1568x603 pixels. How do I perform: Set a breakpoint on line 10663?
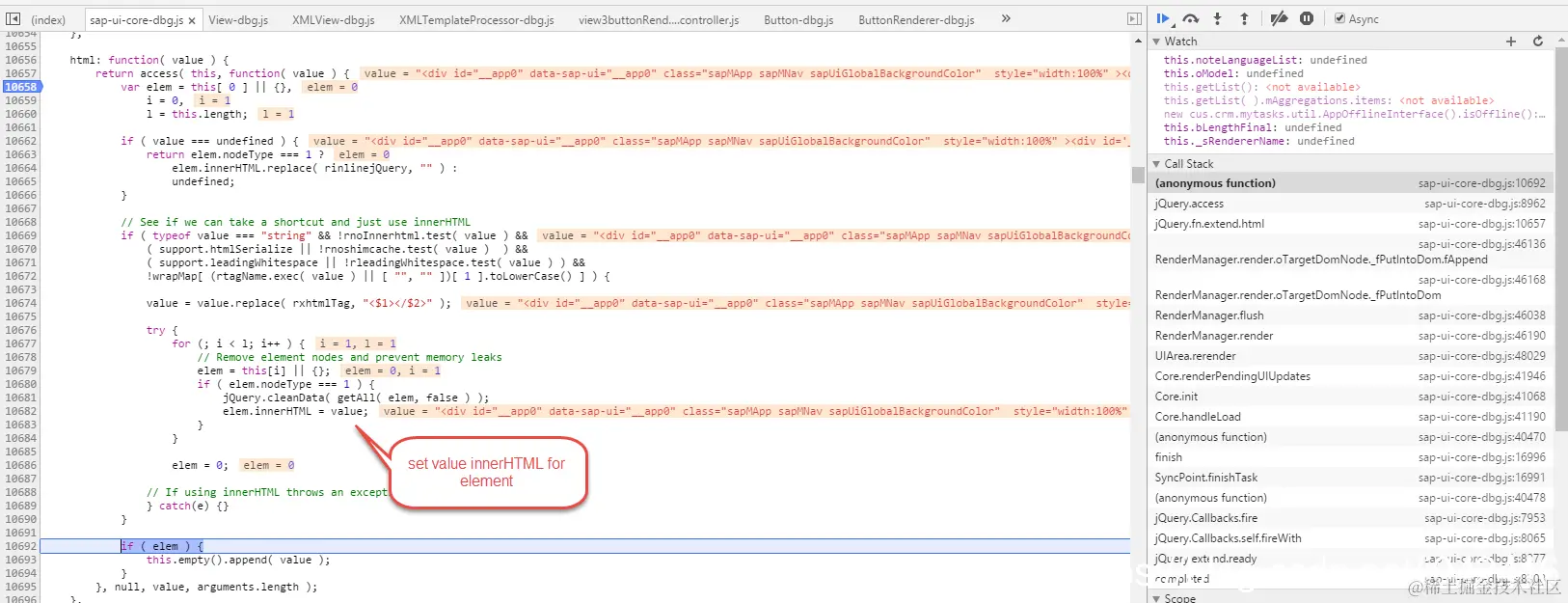[x=20, y=154]
